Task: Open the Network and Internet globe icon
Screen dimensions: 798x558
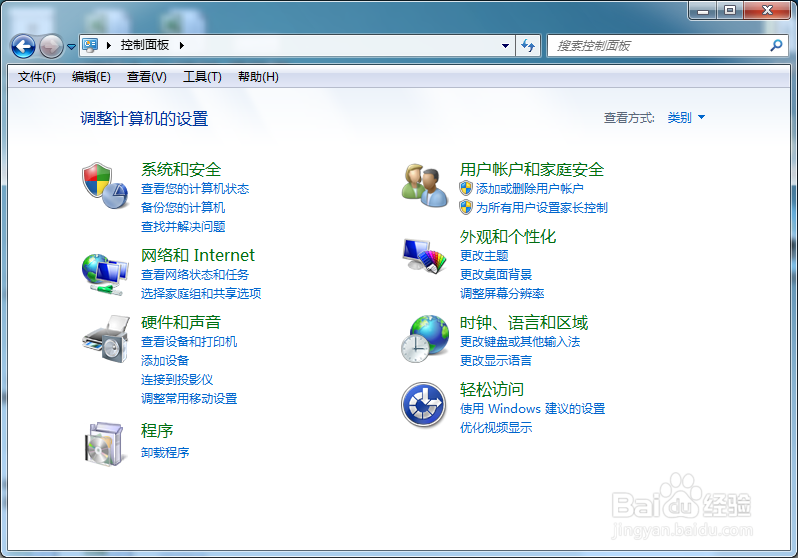Action: [x=105, y=274]
